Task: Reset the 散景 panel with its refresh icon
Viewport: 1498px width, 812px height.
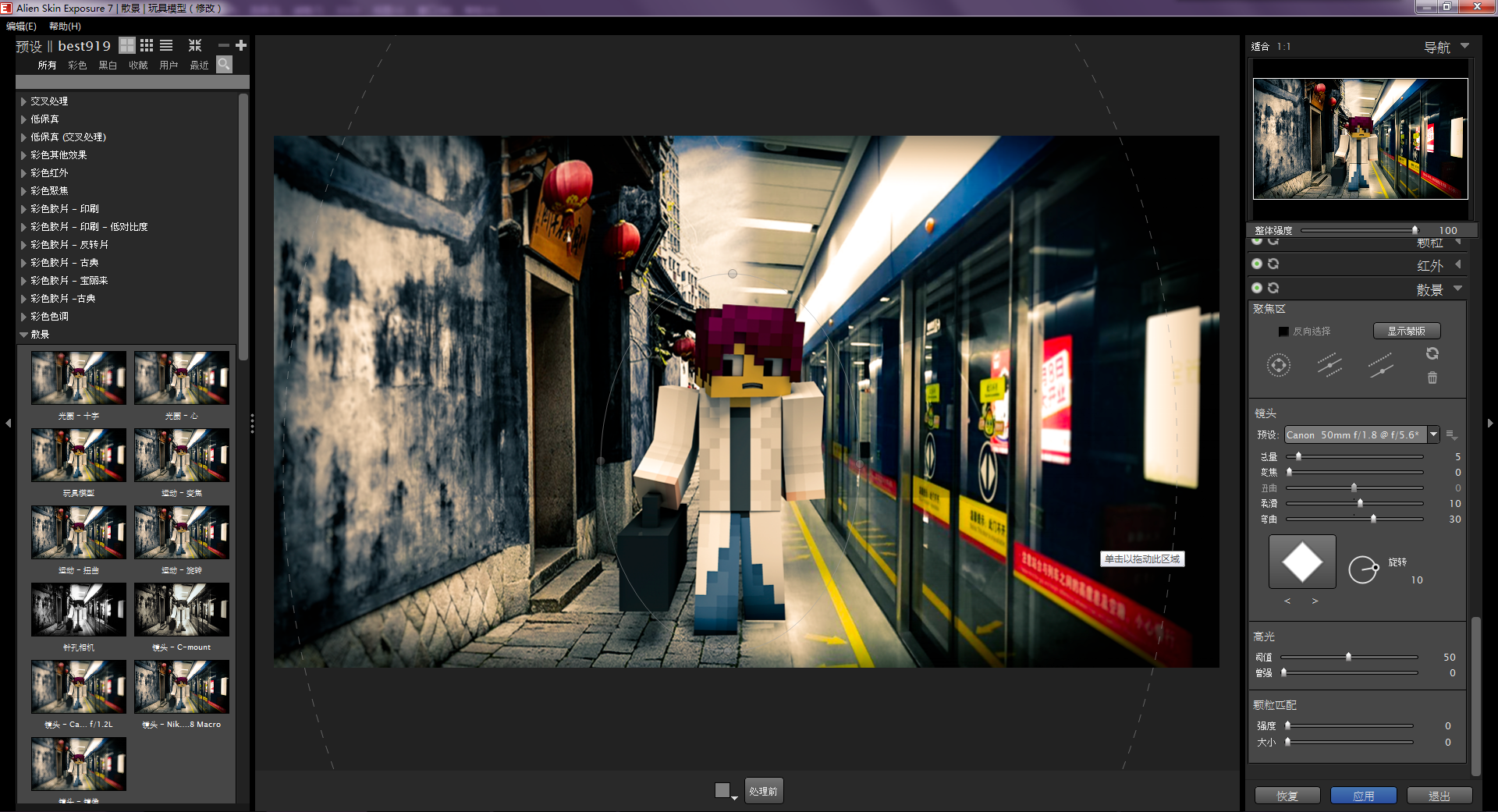Action: coord(1273,289)
